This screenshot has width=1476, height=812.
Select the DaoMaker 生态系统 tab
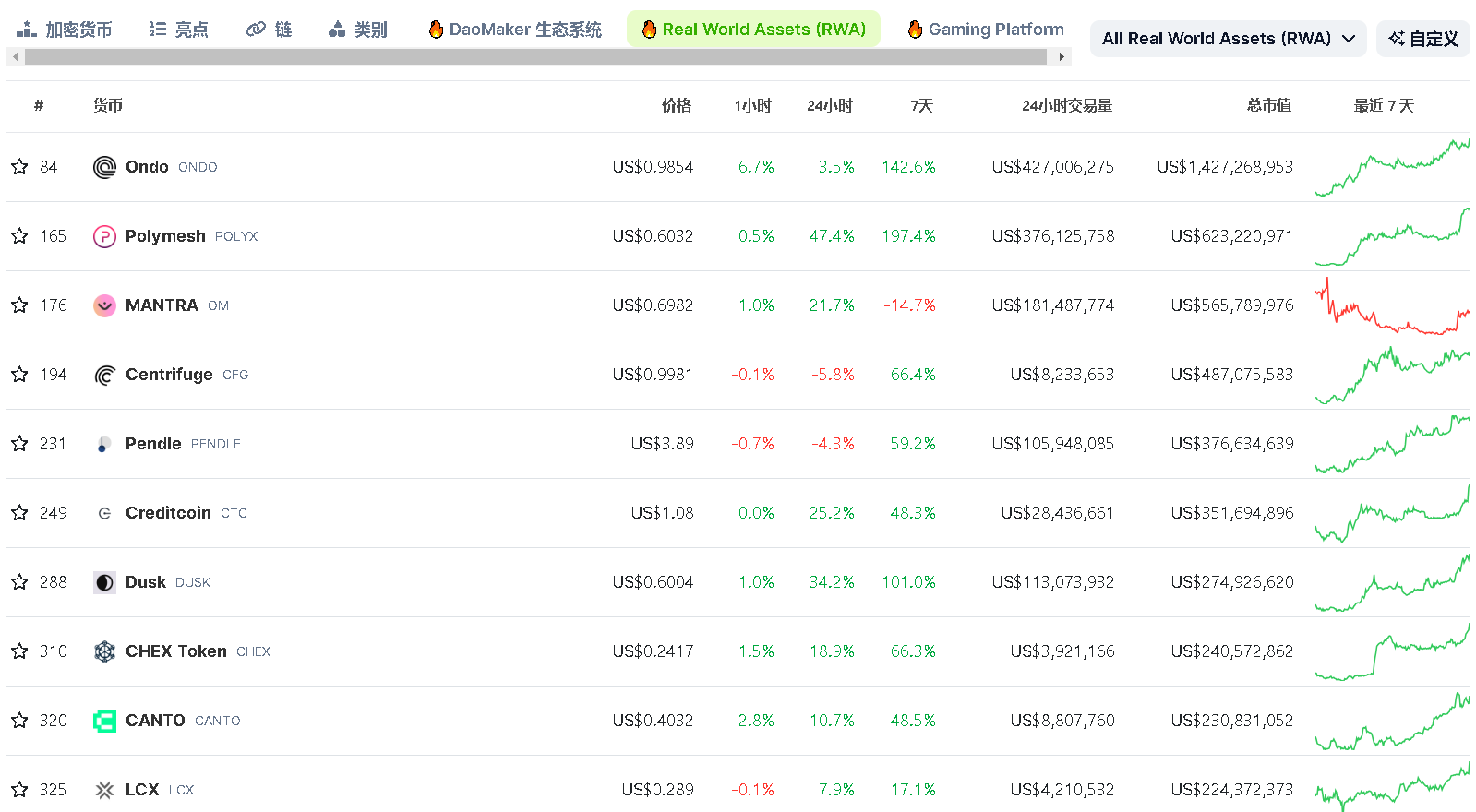515,30
